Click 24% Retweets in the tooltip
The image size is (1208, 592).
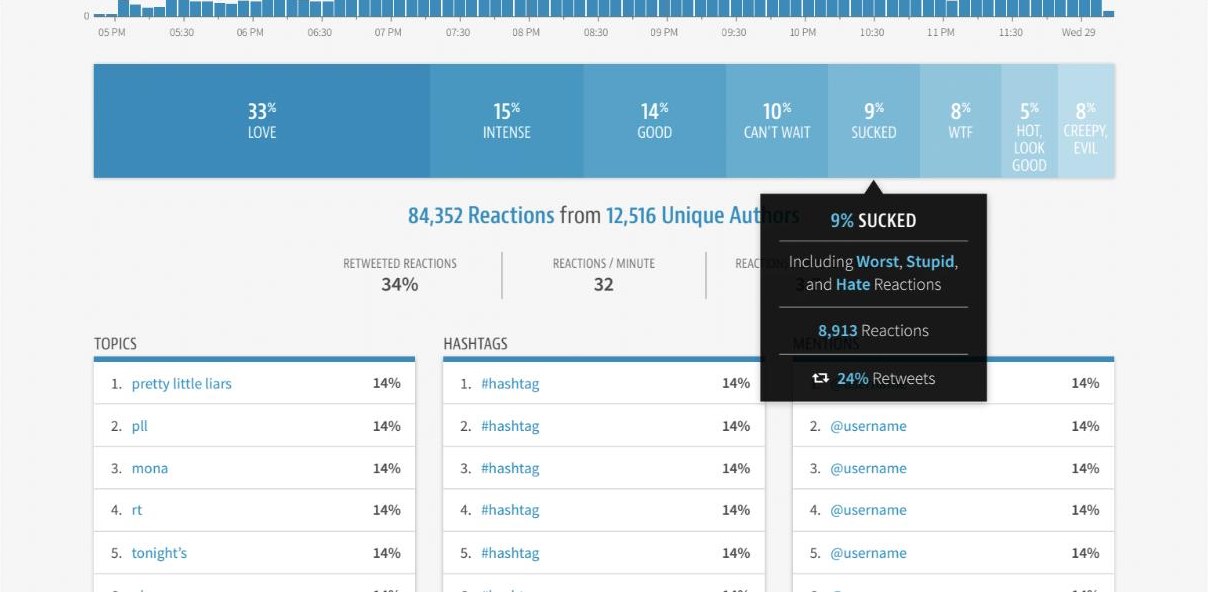click(885, 379)
